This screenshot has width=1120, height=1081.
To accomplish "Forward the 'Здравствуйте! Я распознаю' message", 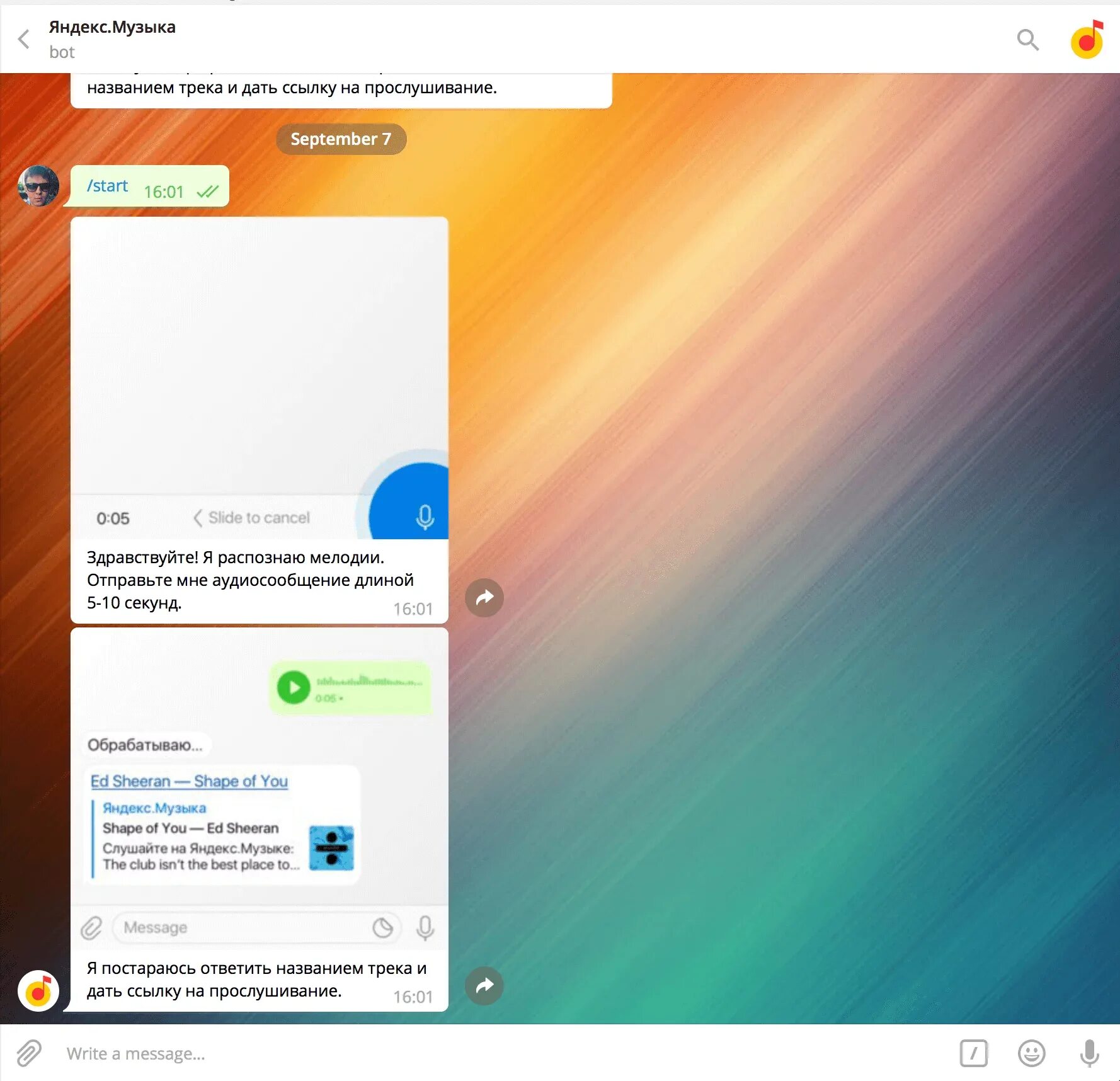I will [484, 597].
